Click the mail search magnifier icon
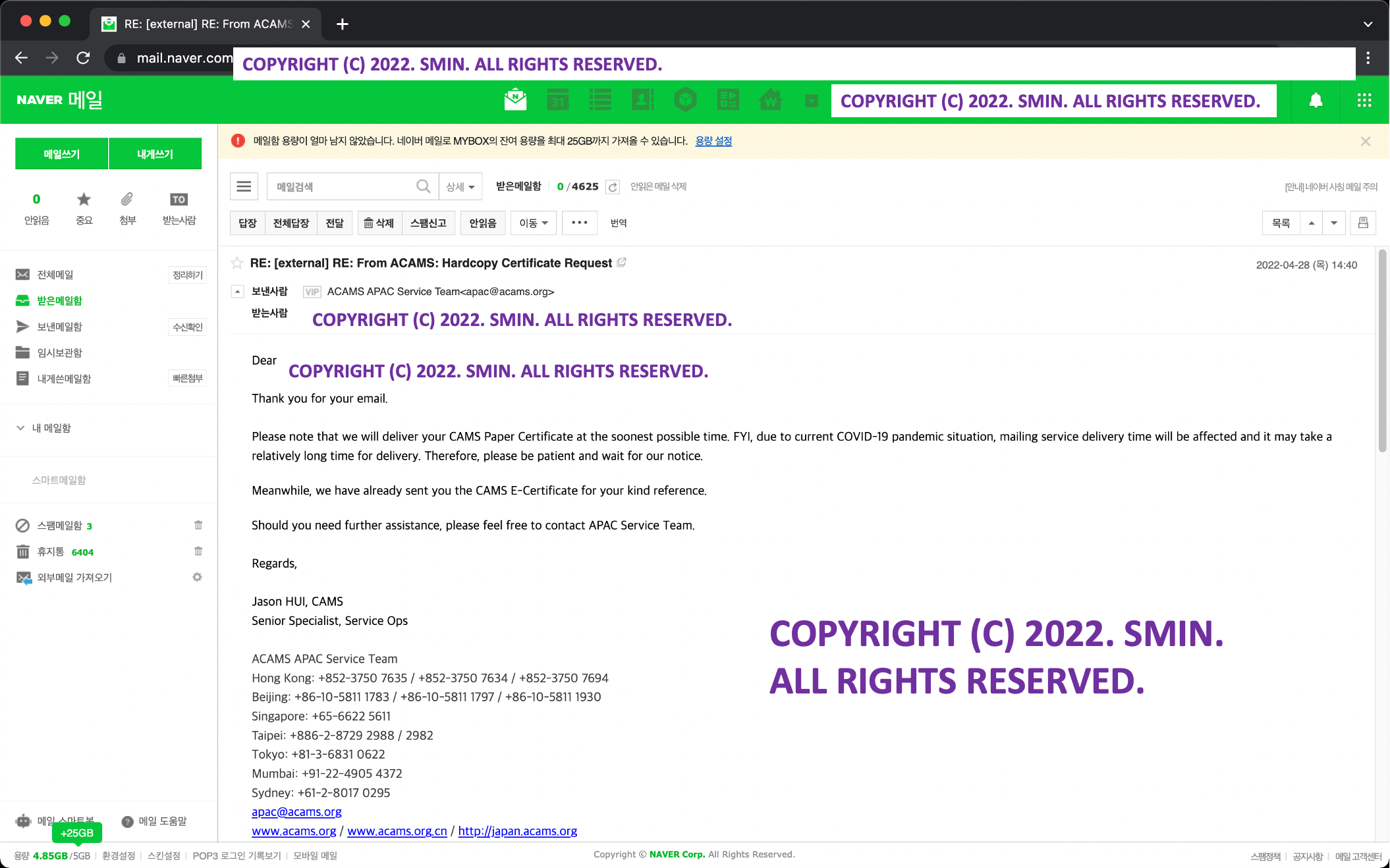The image size is (1390, 868). tap(423, 186)
